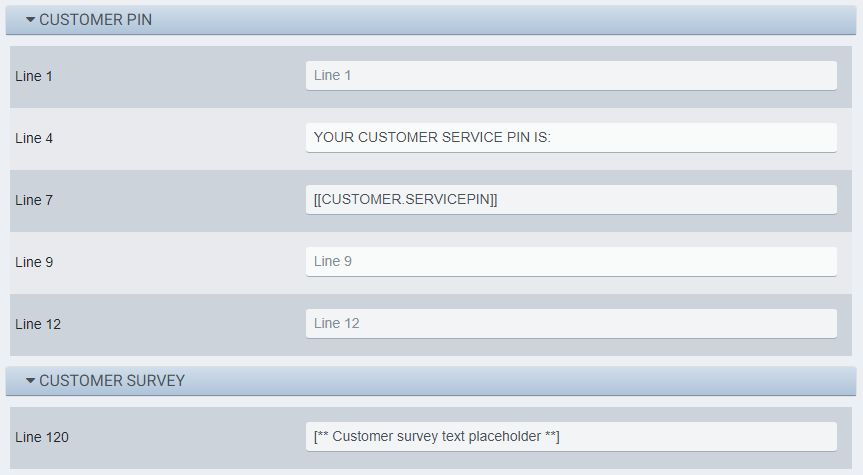Focus the empty Line 9 input field
863x475 pixels.
(x=570, y=261)
